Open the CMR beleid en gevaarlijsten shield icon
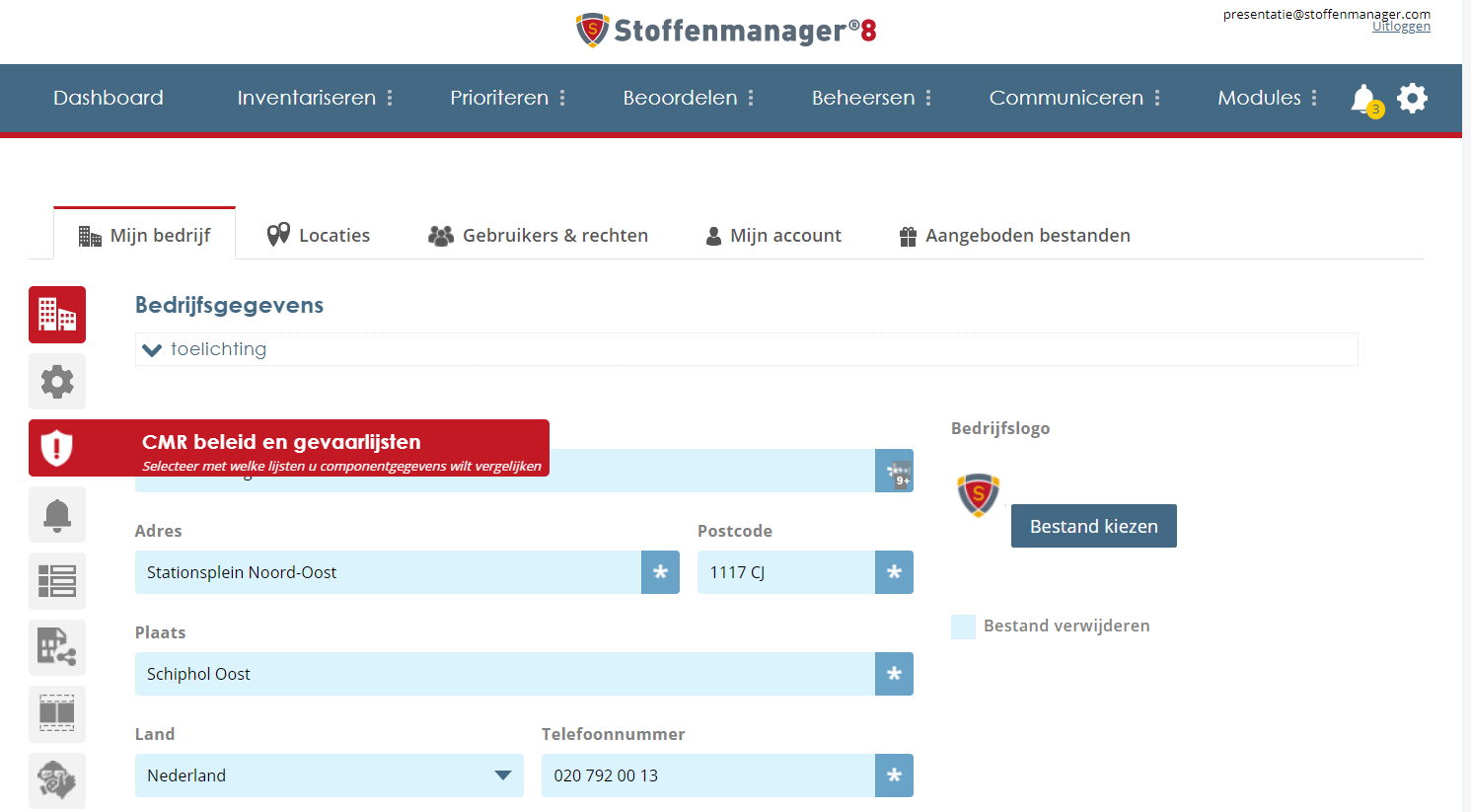This screenshot has width=1471, height=812. (x=56, y=447)
